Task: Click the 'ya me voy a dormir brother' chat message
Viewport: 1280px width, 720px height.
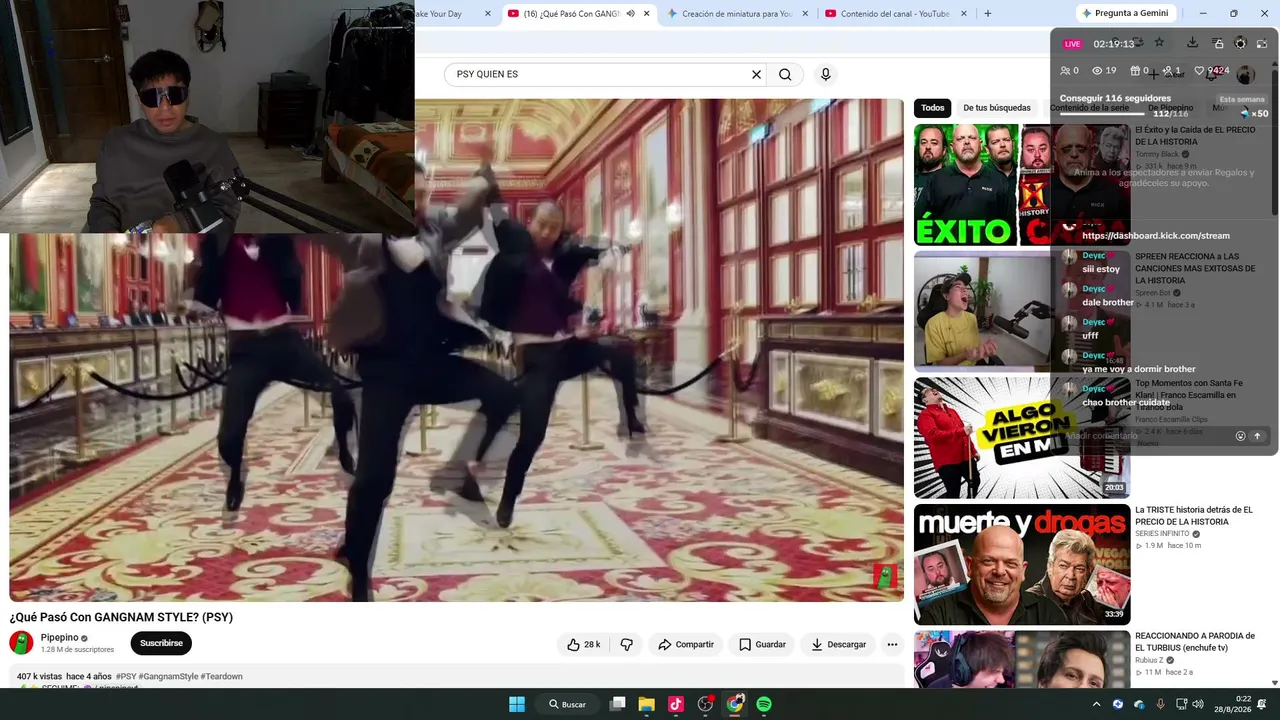Action: (1139, 369)
